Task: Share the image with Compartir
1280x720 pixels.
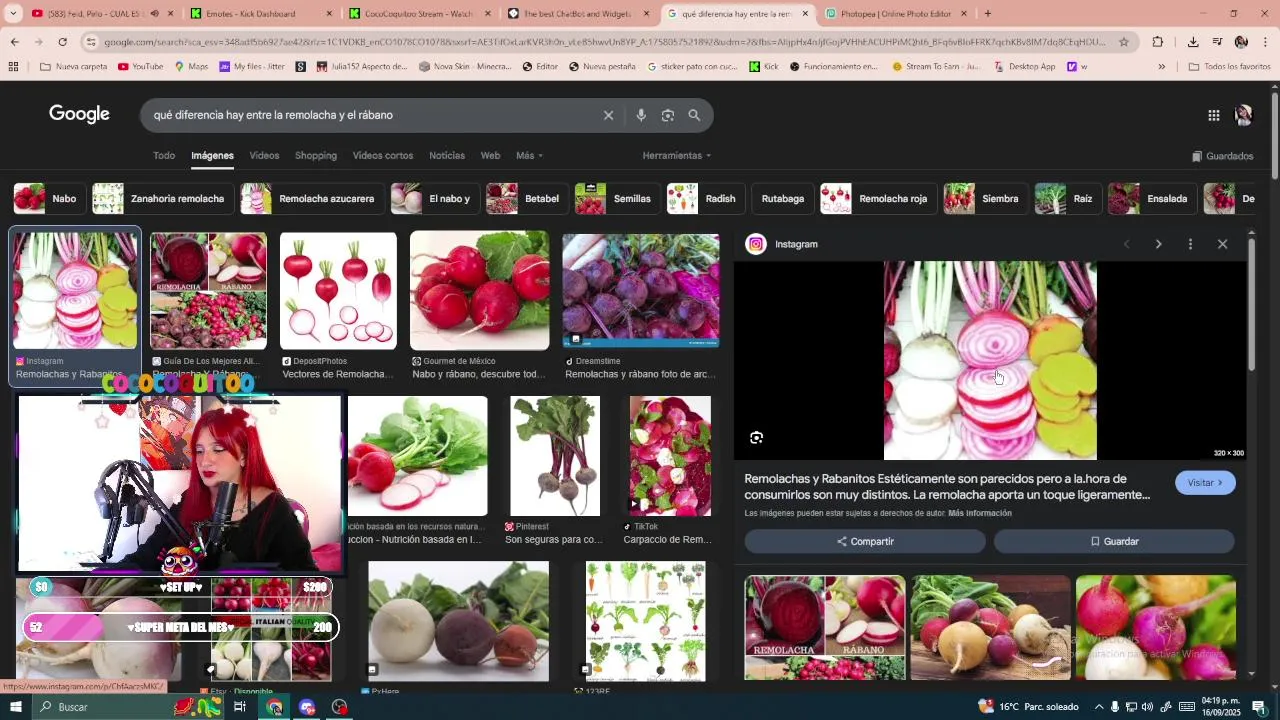Action: [x=865, y=541]
